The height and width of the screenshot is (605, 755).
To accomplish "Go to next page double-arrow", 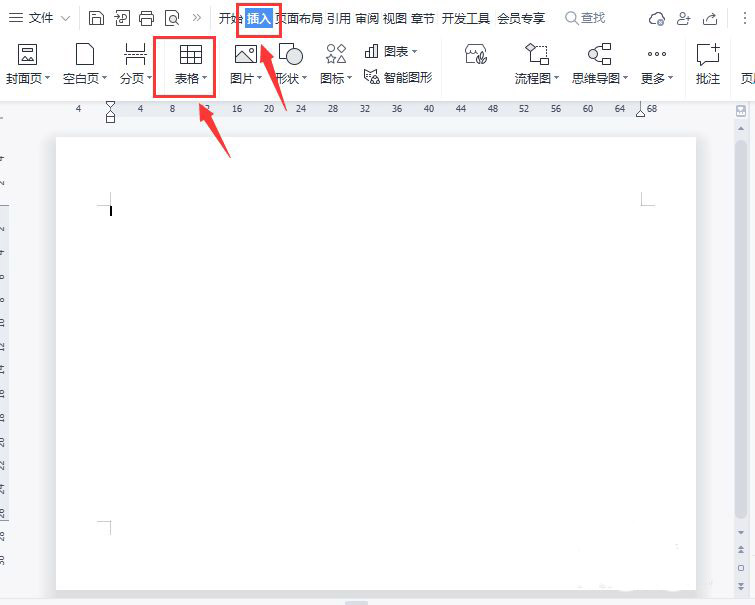I will (741, 586).
